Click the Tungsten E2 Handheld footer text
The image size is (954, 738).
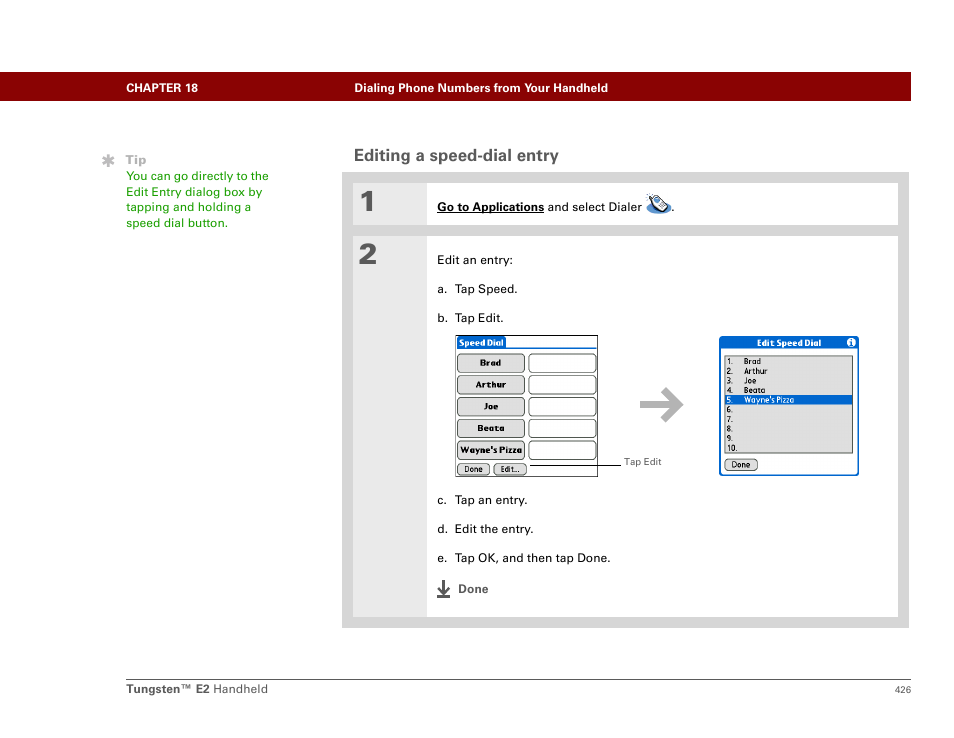click(x=197, y=689)
